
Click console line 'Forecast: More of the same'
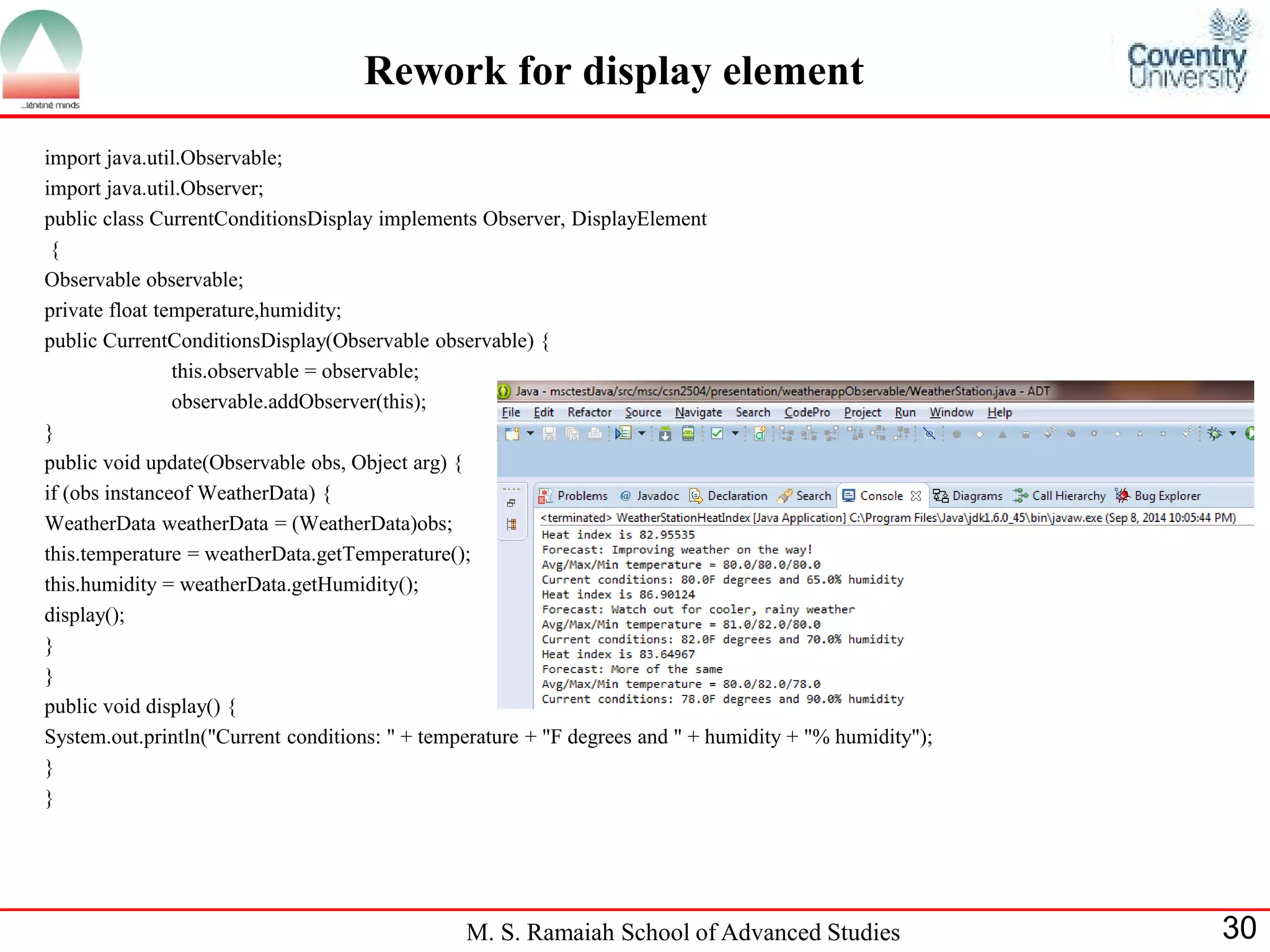tap(632, 669)
